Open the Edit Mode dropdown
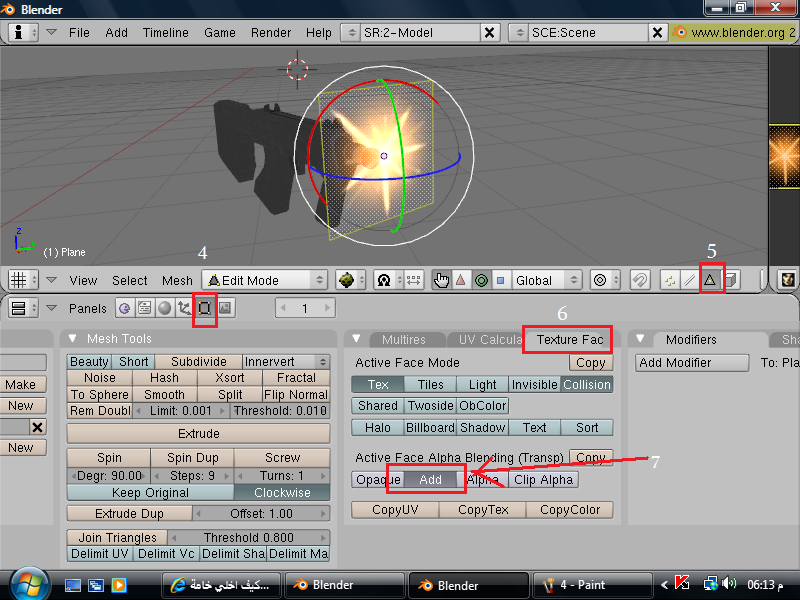 (x=264, y=280)
